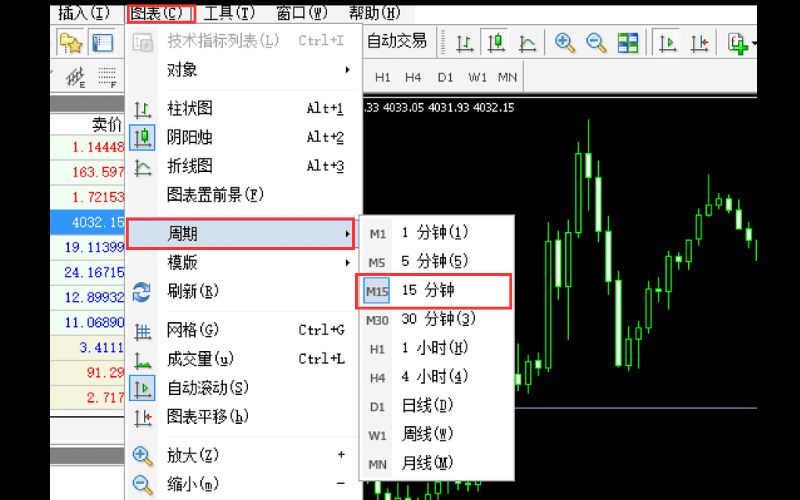This screenshot has height=500, width=800.
Task: Select 30 分钟(3) period
Action: coord(437,319)
